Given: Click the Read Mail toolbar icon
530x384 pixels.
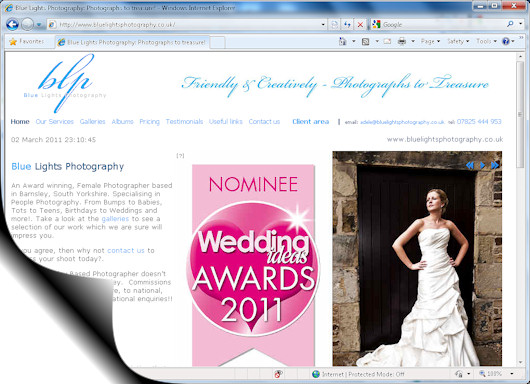Looking at the screenshot, I should tap(387, 41).
